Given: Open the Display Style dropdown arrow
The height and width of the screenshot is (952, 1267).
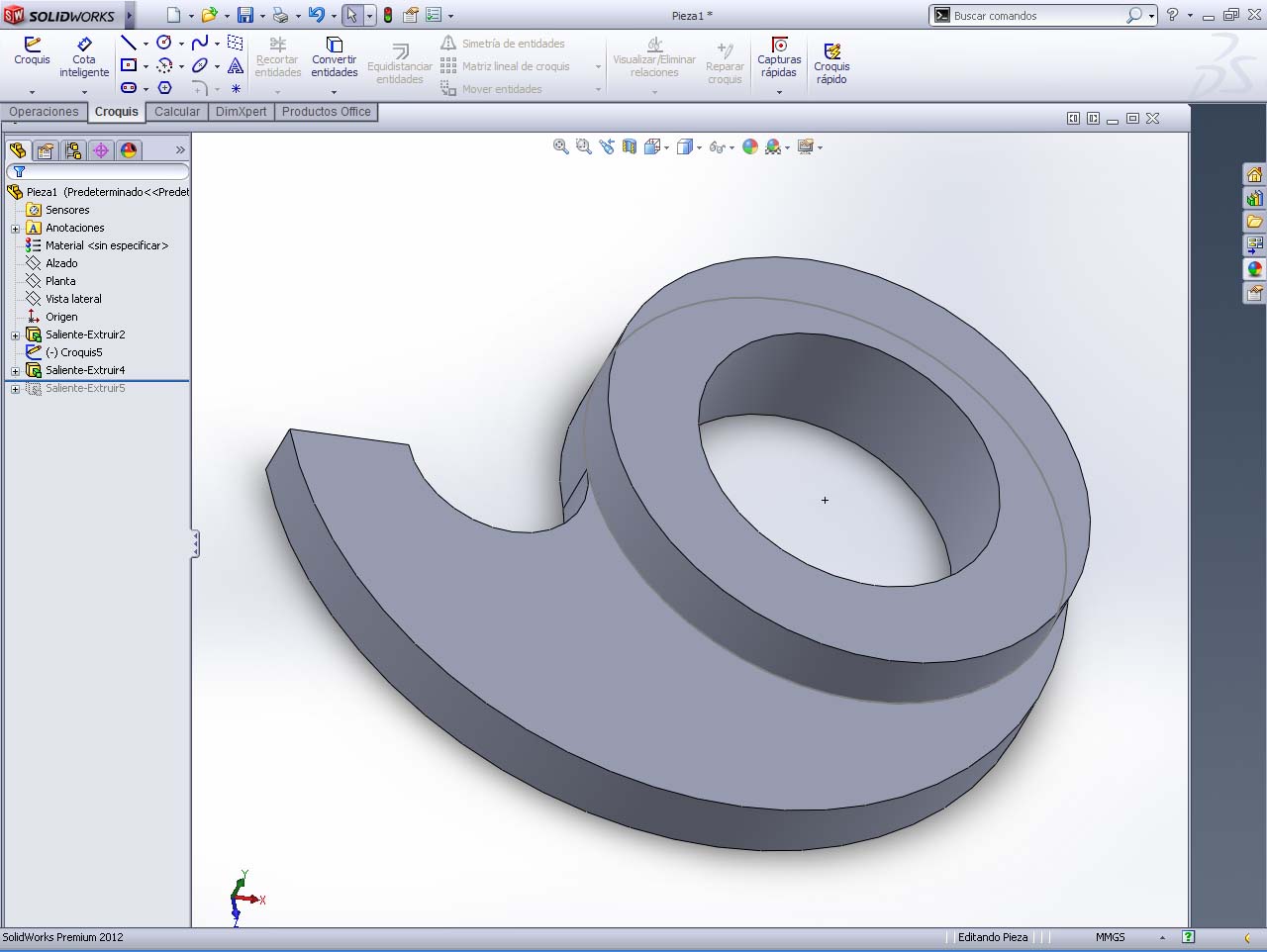Looking at the screenshot, I should coord(699,147).
